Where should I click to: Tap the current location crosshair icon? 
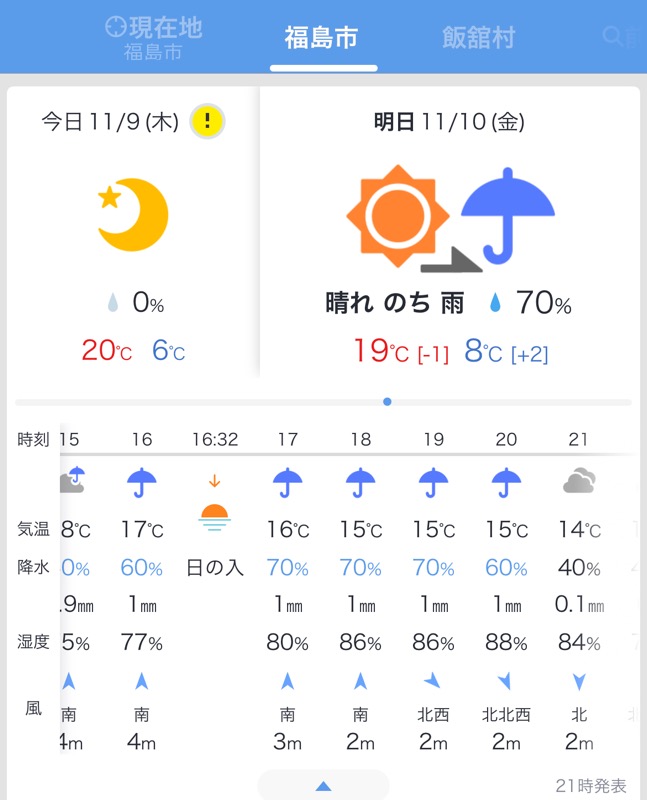coord(116,27)
